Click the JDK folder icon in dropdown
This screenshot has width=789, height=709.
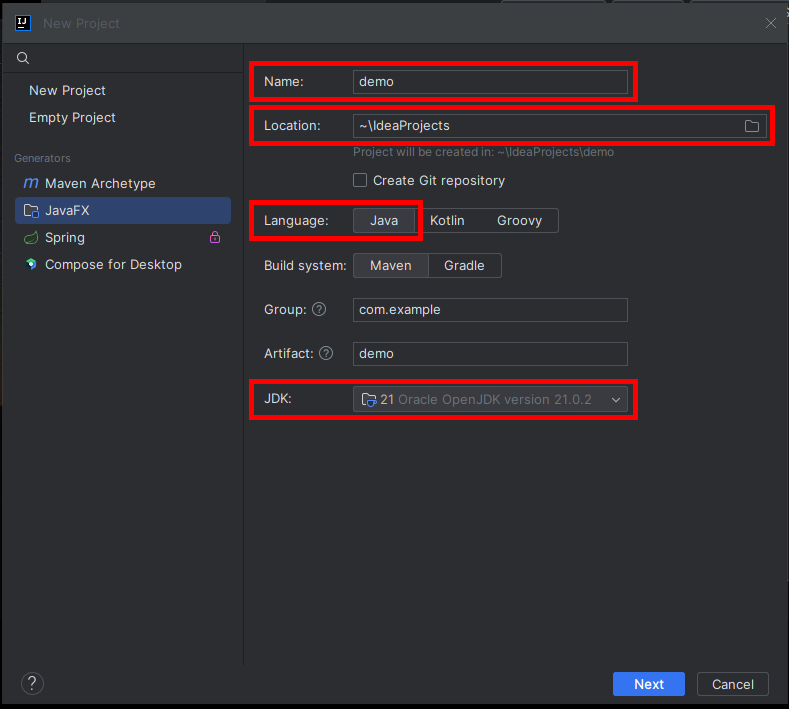click(369, 400)
